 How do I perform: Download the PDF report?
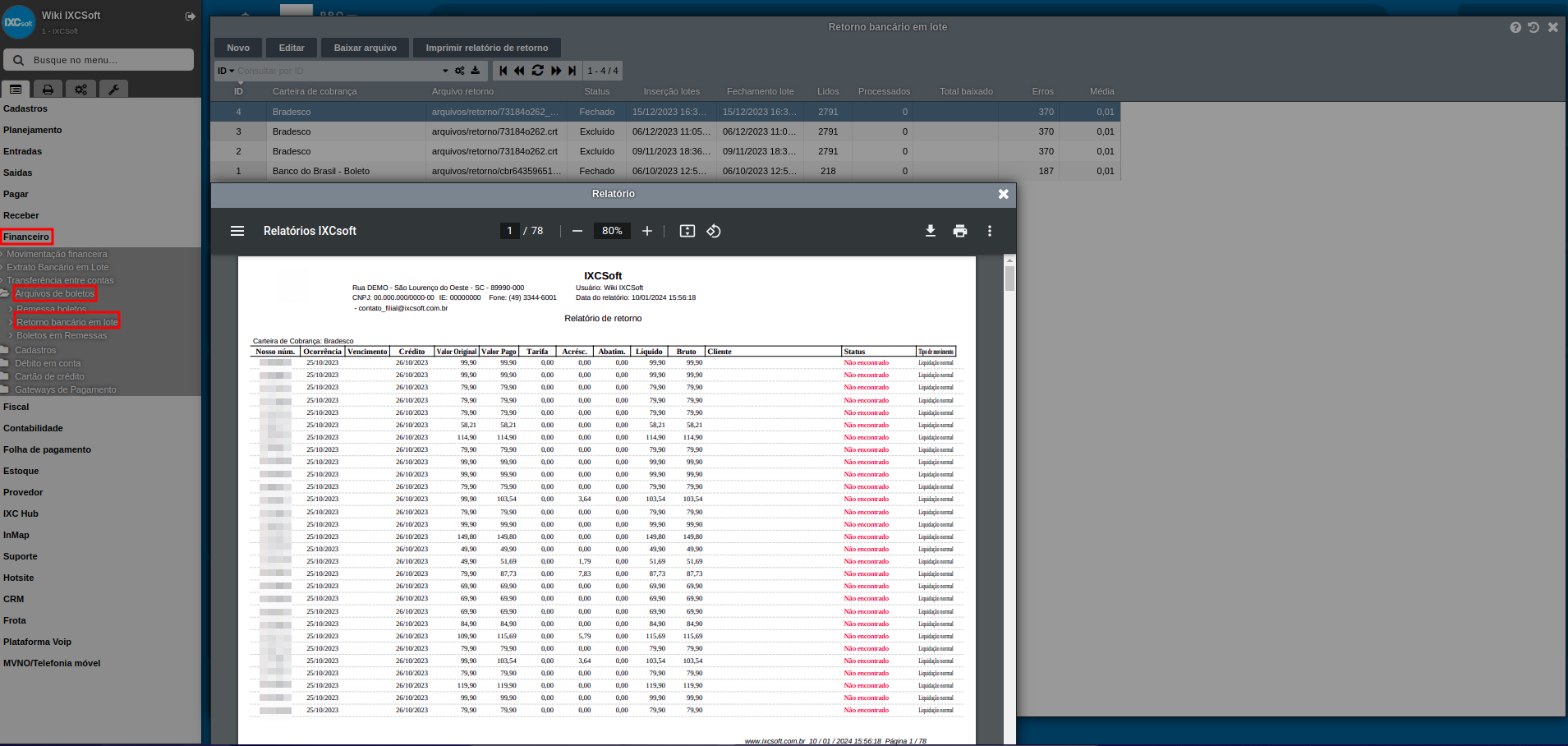(x=931, y=231)
